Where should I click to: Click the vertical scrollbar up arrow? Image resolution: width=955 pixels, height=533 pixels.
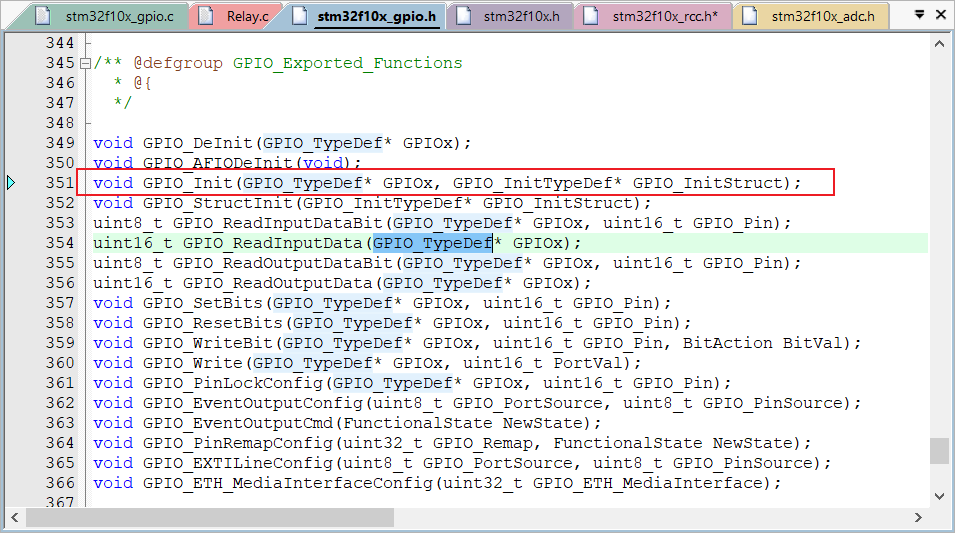[x=939, y=44]
